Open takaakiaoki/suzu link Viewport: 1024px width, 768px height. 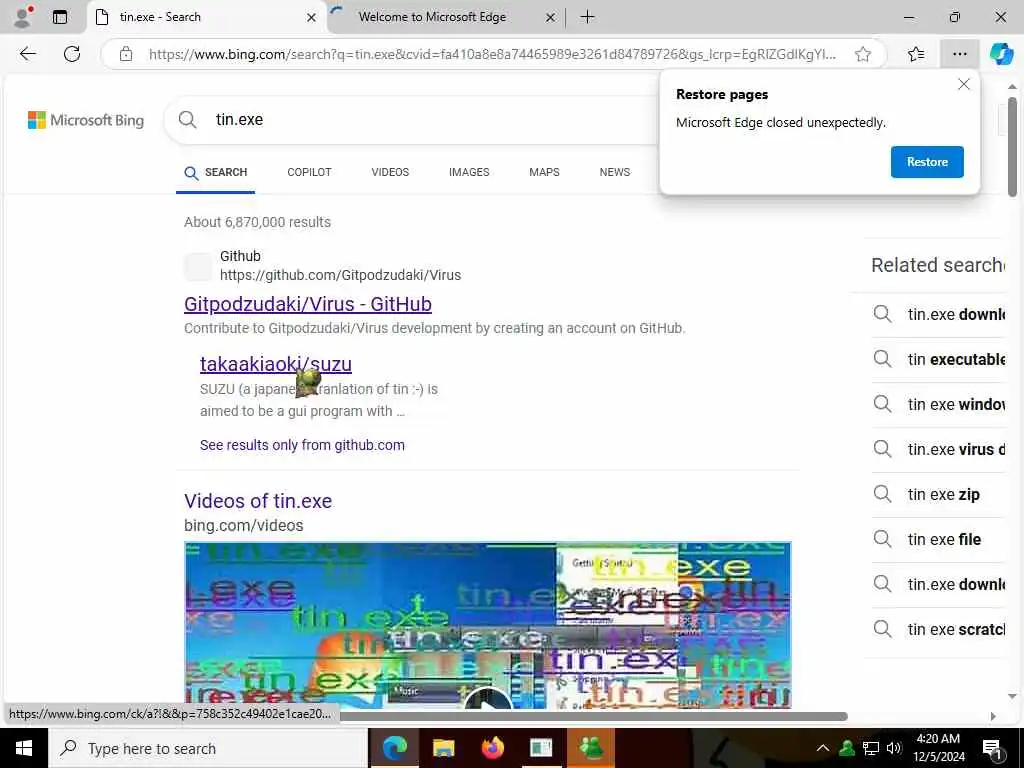click(x=276, y=364)
